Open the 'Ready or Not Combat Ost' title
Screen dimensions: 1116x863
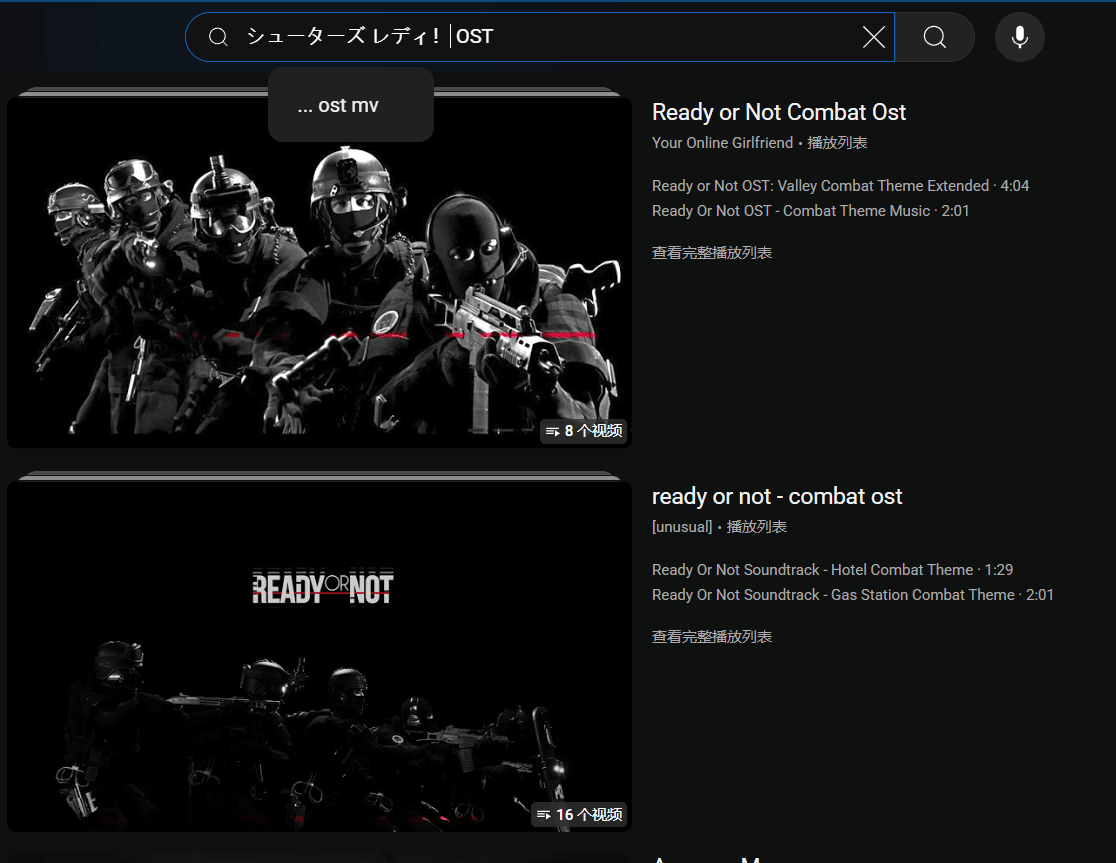coord(779,112)
